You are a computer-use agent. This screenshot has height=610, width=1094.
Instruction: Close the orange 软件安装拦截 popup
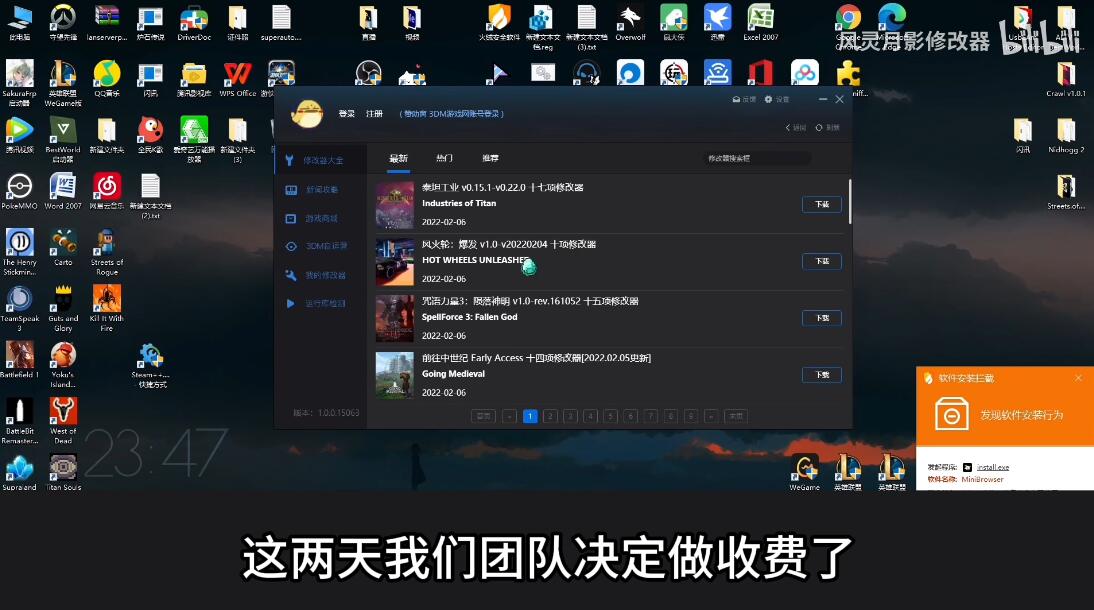[1078, 378]
